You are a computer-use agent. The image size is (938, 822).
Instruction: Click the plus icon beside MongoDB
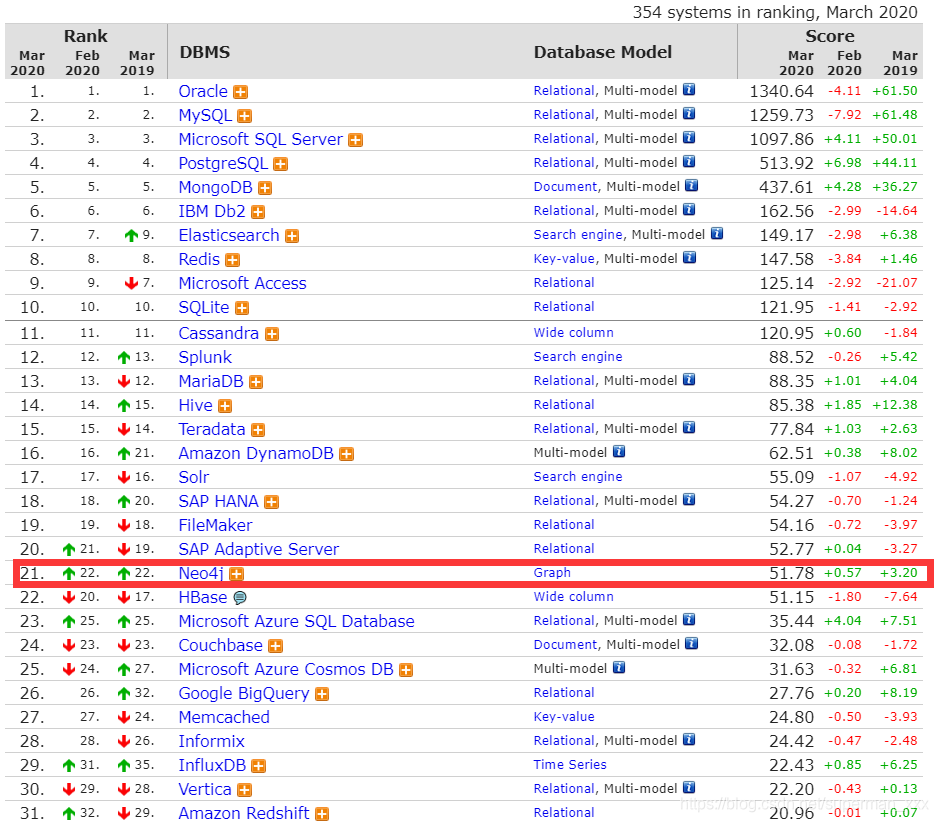(265, 188)
